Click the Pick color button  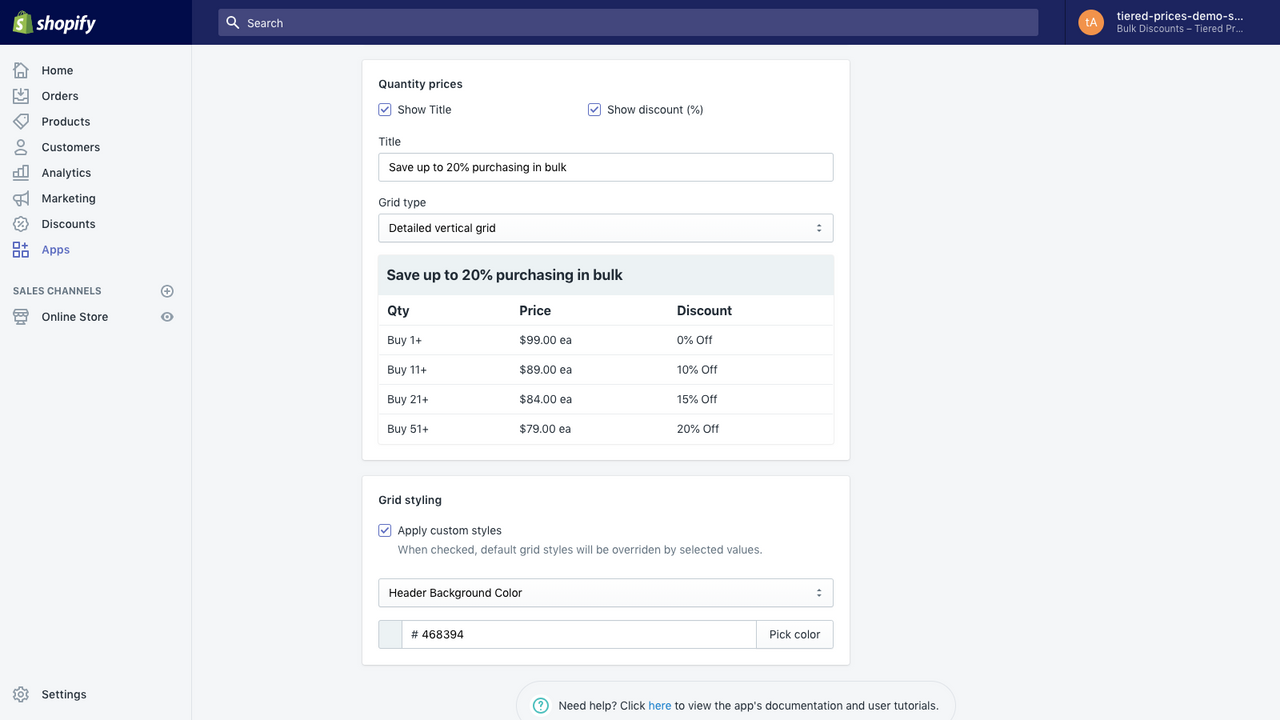tap(794, 633)
